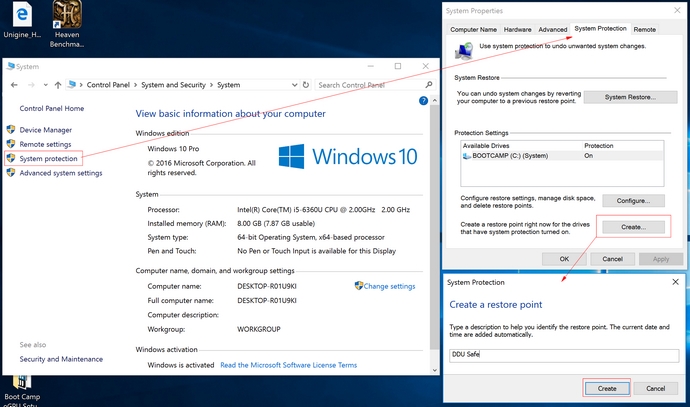The width and height of the screenshot is (690, 407).
Task: Select the System Protection tab
Action: pyautogui.click(x=600, y=28)
